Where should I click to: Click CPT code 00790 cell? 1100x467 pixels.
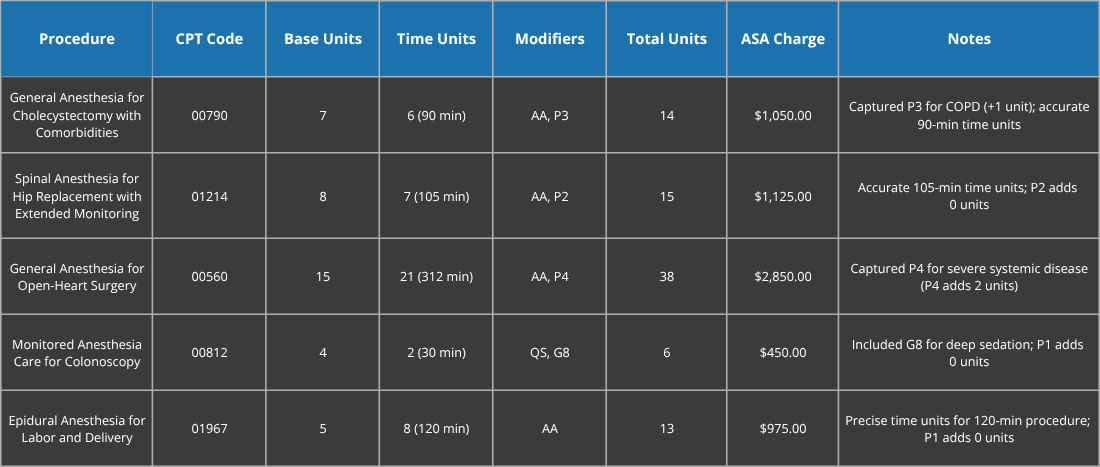pyautogui.click(x=210, y=115)
